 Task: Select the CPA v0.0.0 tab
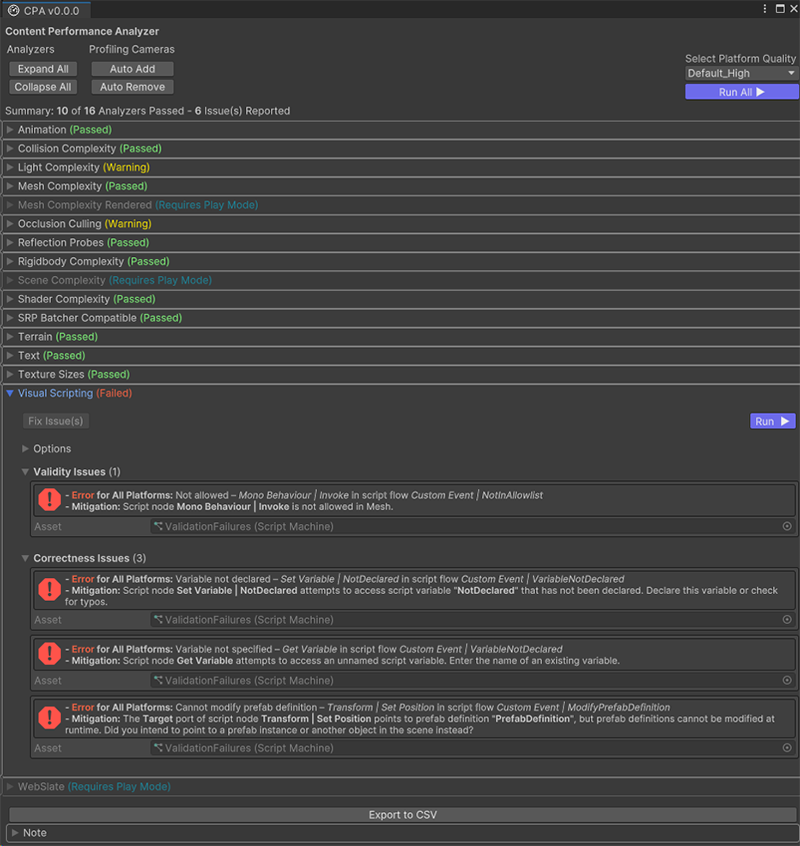click(45, 10)
